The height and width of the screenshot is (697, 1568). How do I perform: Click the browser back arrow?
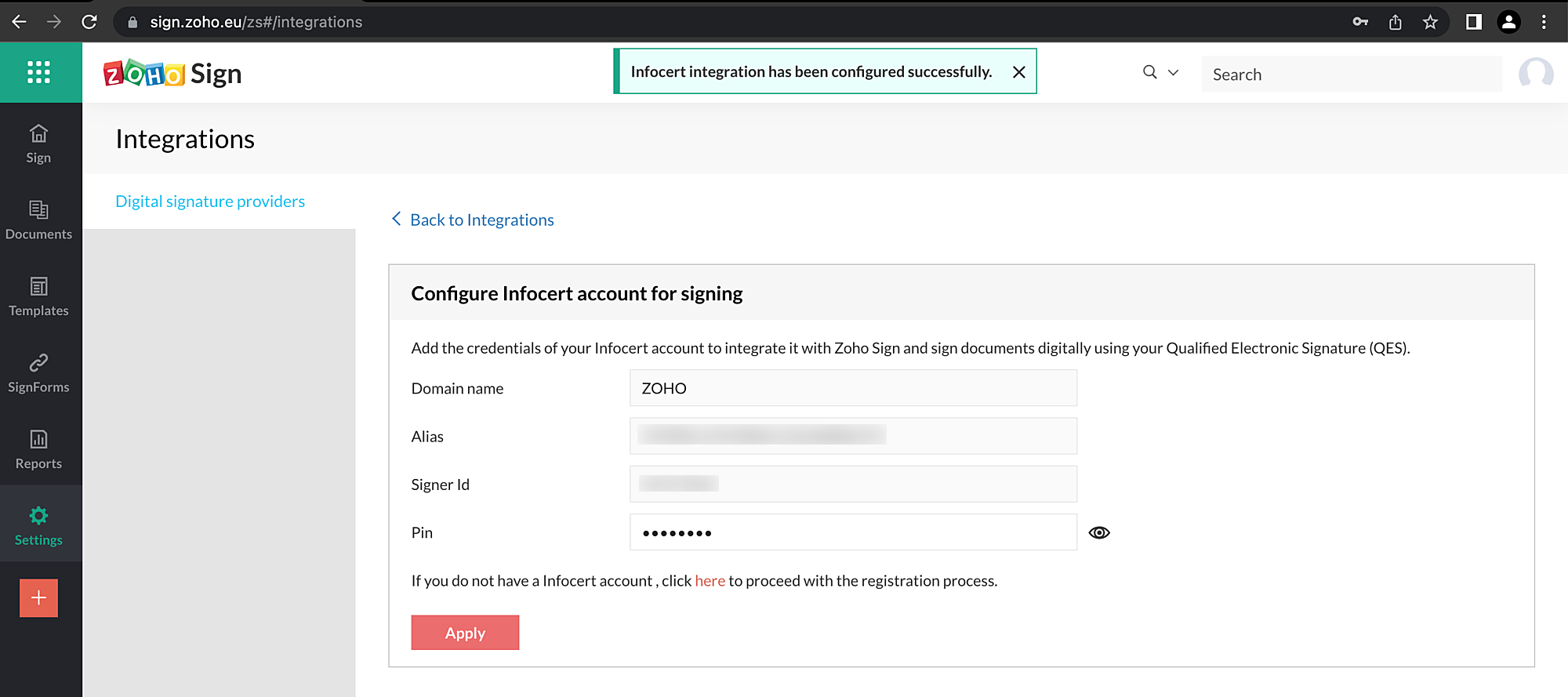coord(20,22)
